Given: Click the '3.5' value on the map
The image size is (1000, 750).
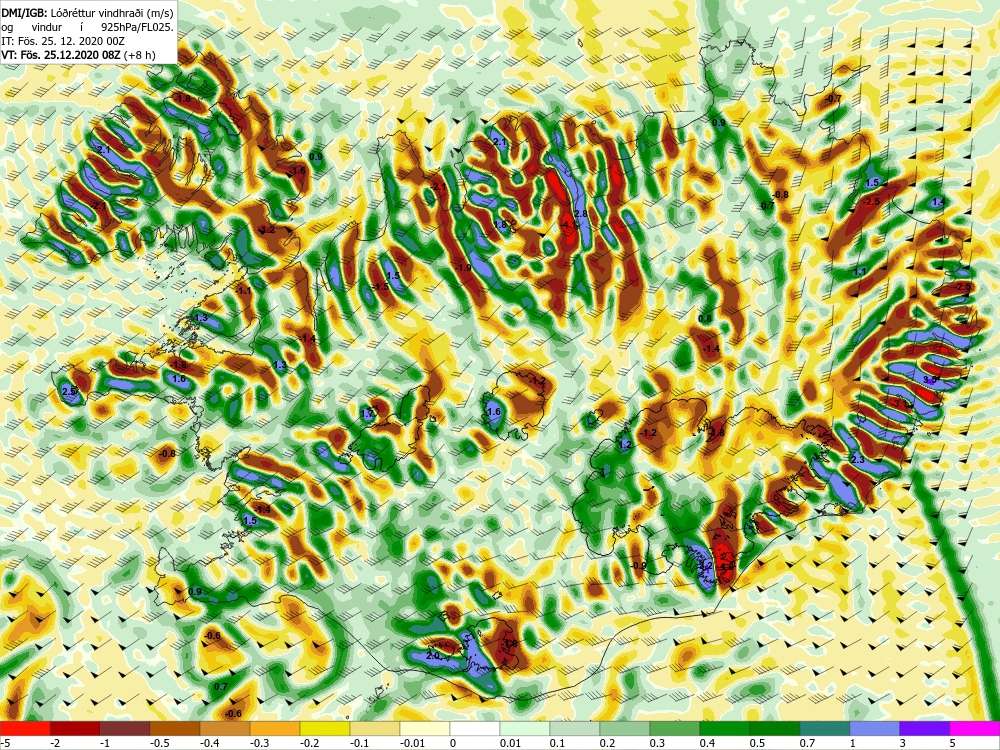Looking at the screenshot, I should [x=930, y=379].
